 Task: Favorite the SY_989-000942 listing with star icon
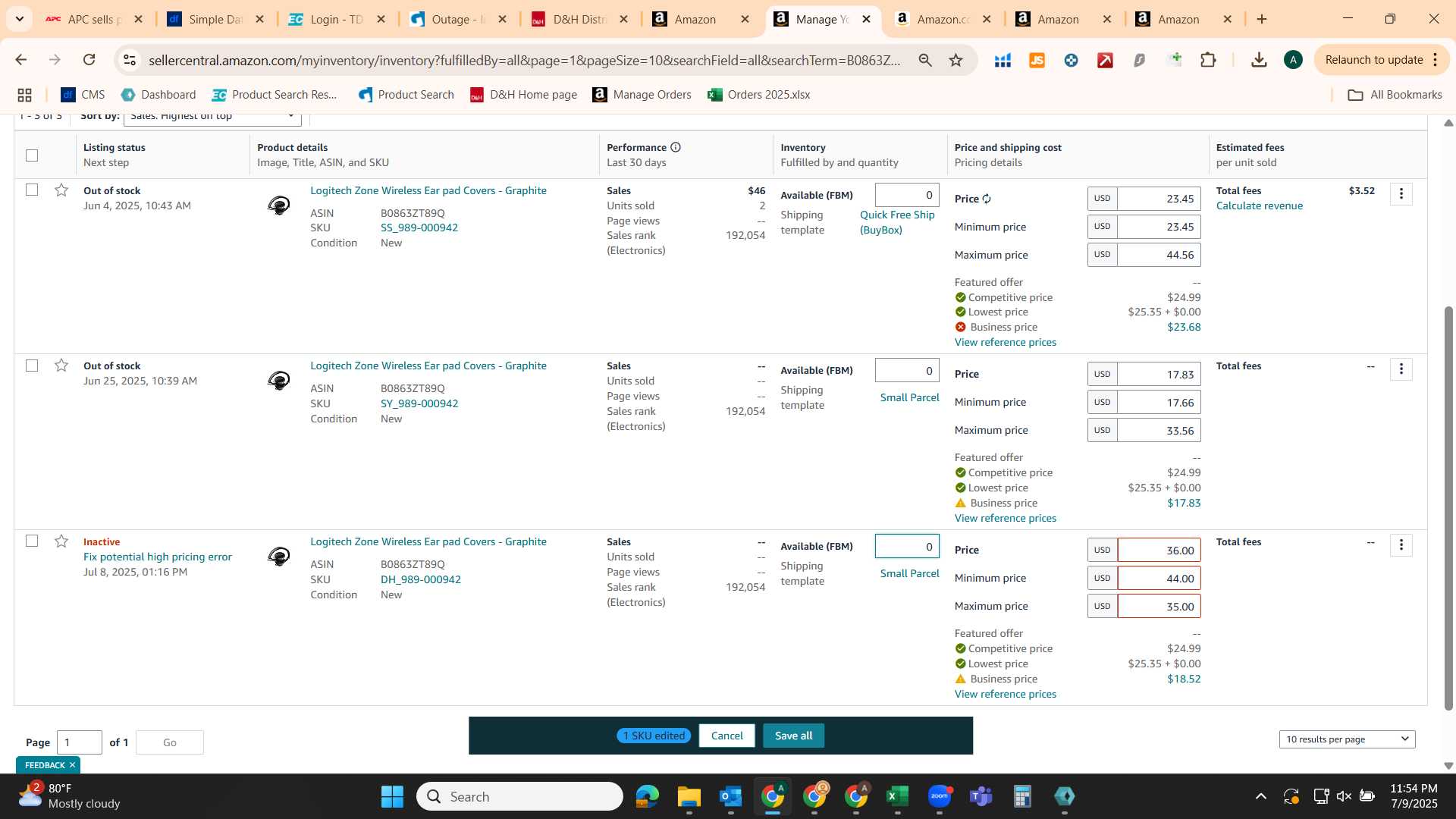[x=61, y=366]
